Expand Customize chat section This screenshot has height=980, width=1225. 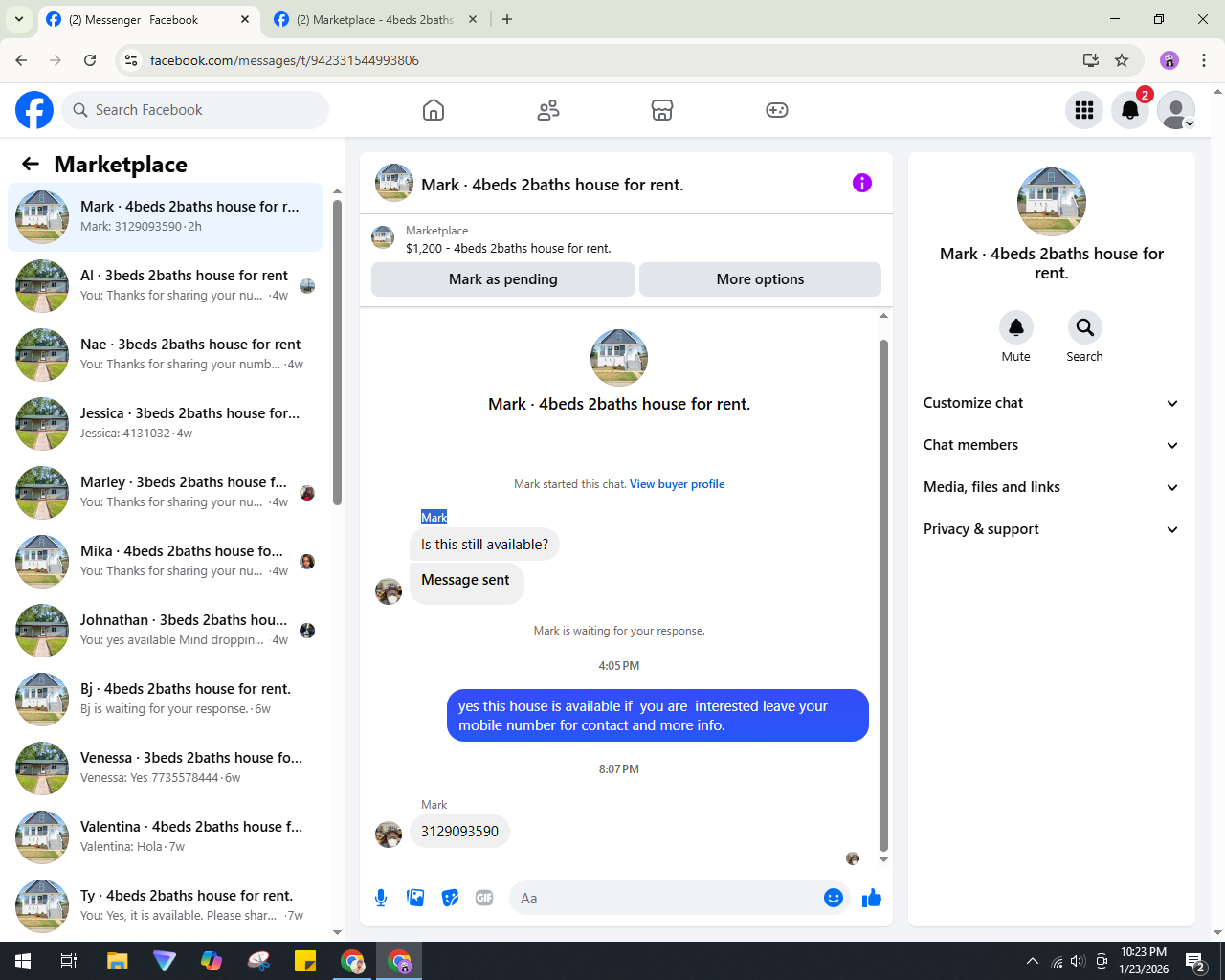point(1051,403)
